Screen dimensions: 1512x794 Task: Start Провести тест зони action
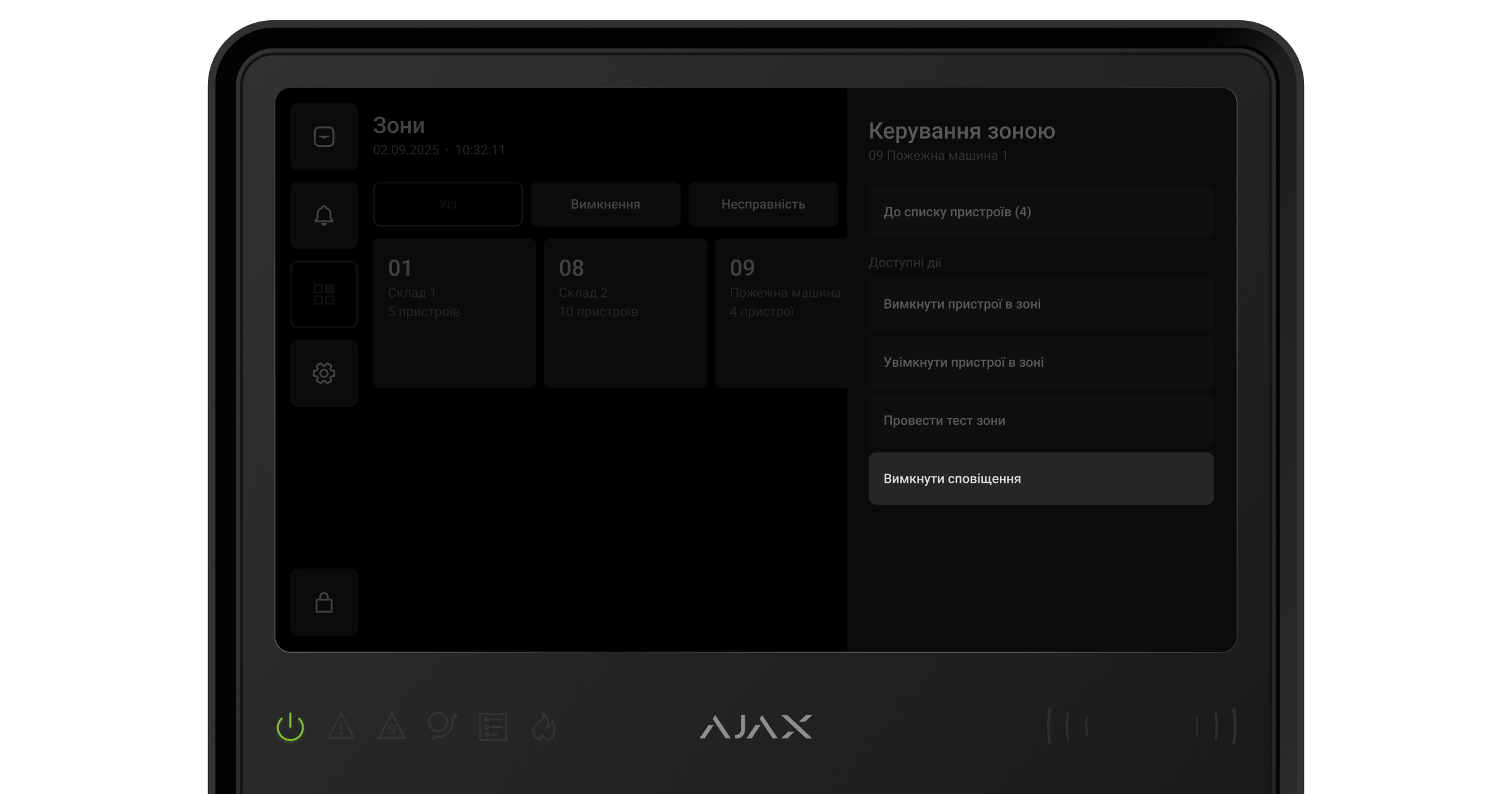1041,420
